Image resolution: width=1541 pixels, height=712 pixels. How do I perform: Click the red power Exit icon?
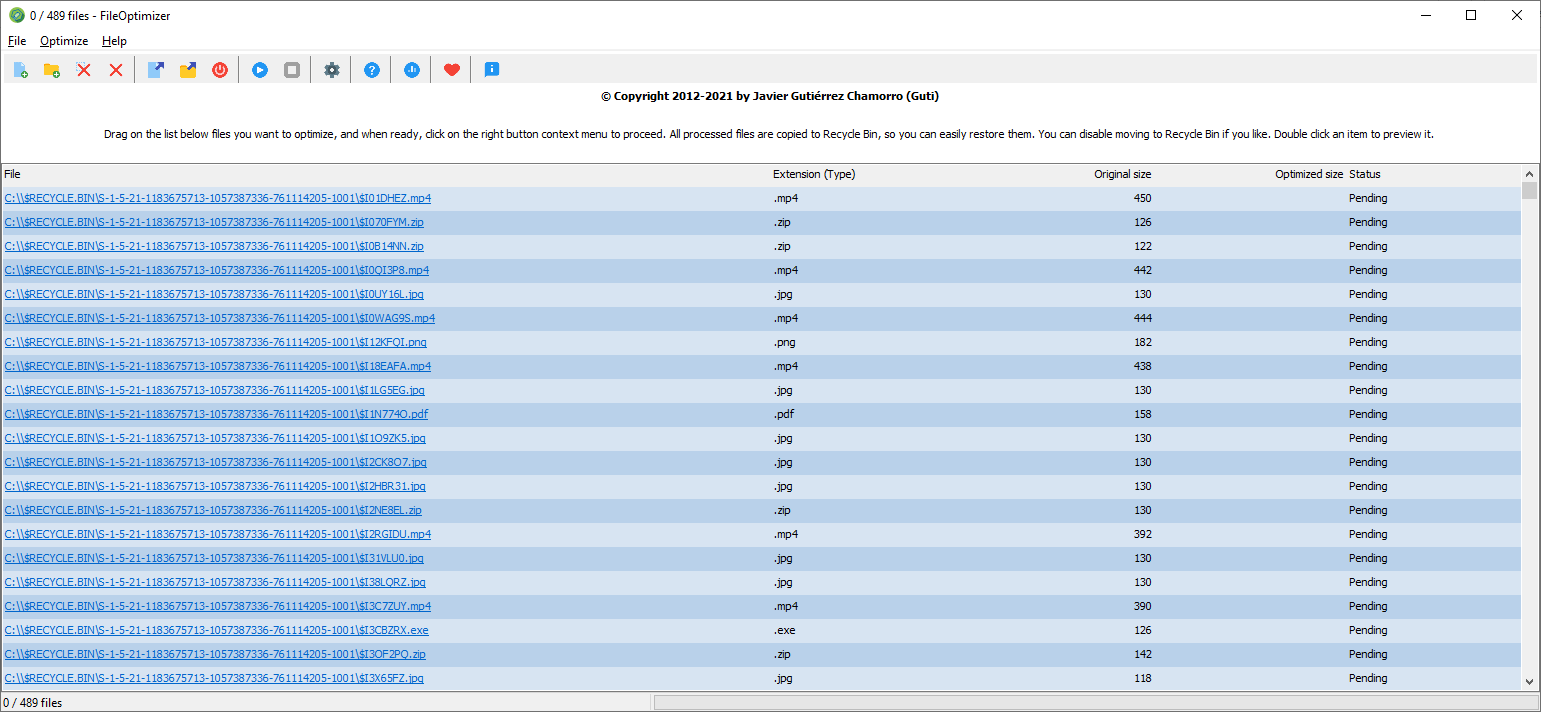point(220,70)
